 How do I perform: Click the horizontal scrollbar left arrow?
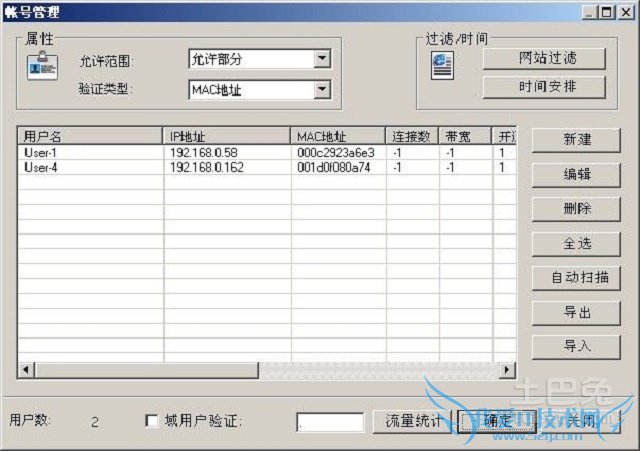pos(26,370)
